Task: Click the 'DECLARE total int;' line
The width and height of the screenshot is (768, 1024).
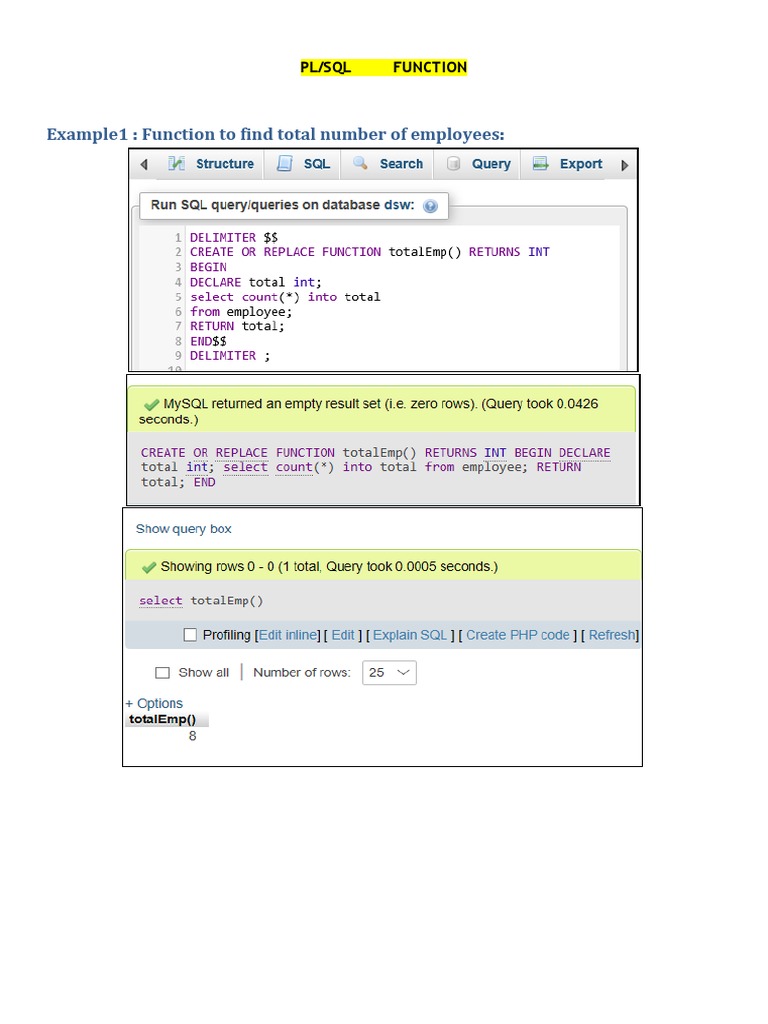Action: pyautogui.click(x=256, y=282)
